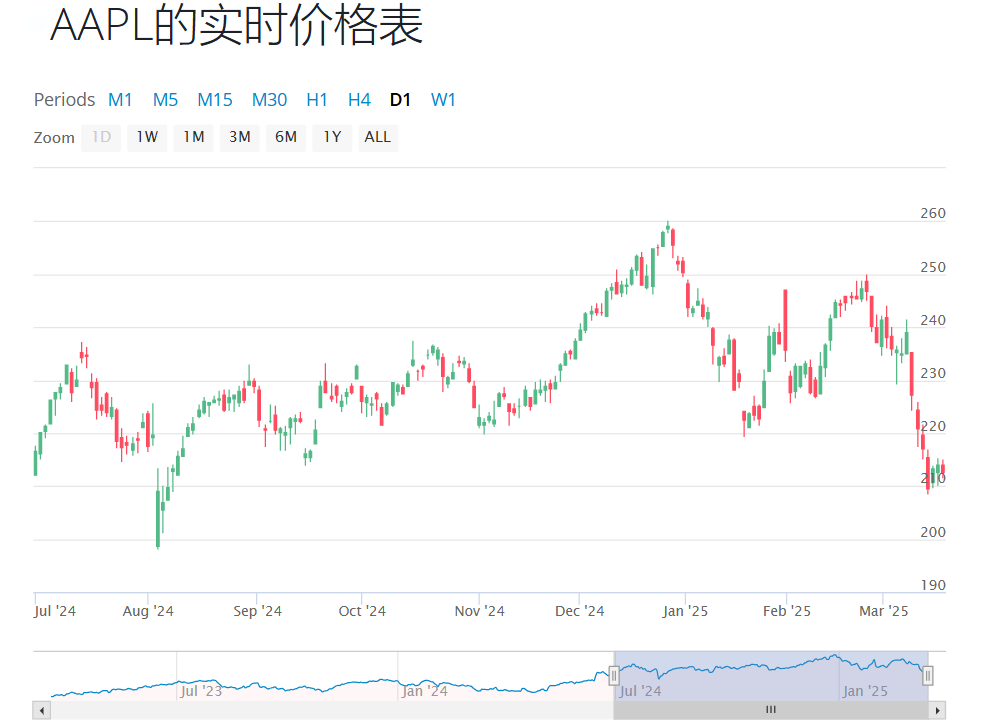Select the M15 period
The height and width of the screenshot is (727, 989).
click(214, 100)
